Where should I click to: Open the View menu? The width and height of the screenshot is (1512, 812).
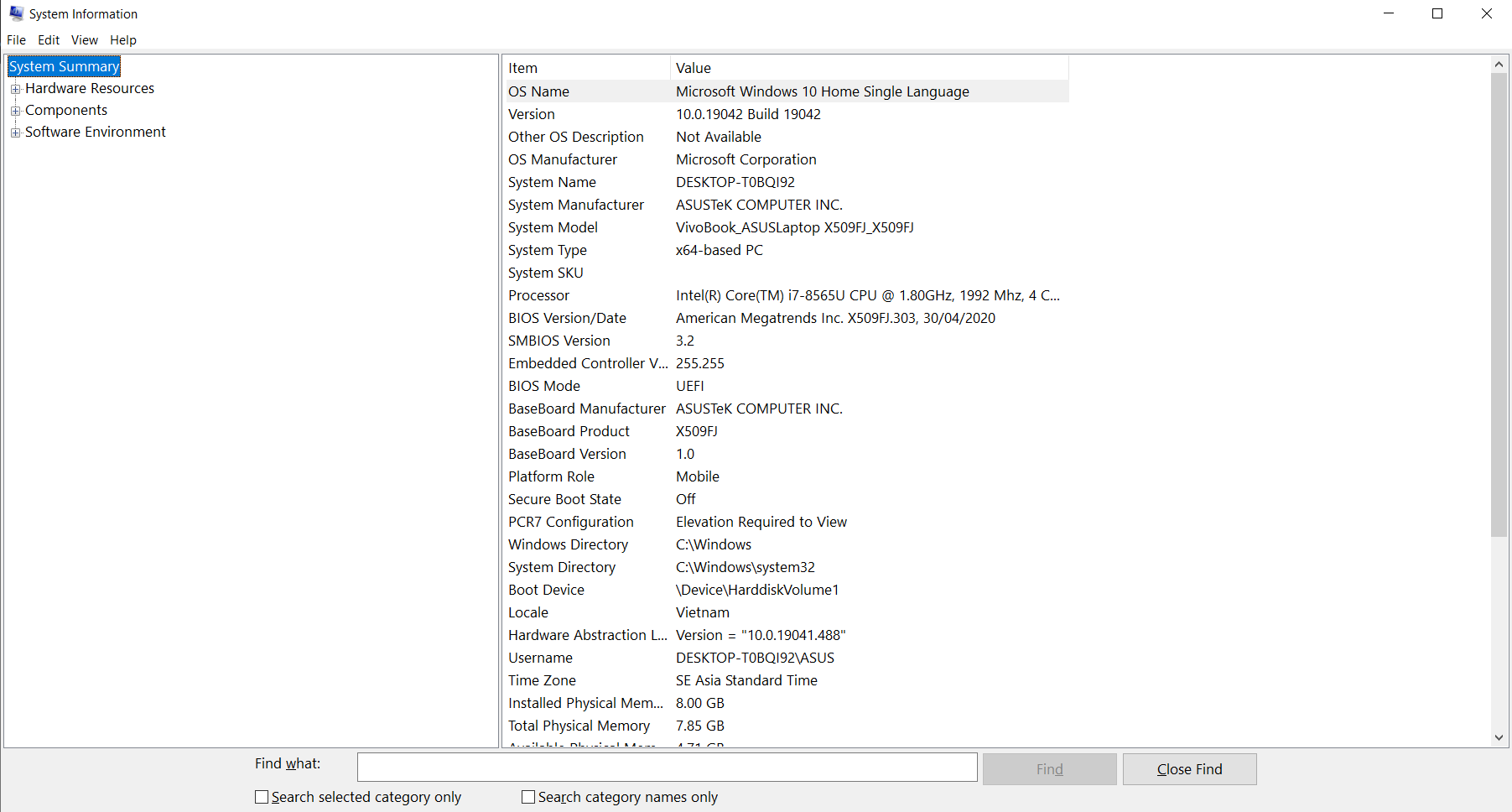[x=84, y=39]
